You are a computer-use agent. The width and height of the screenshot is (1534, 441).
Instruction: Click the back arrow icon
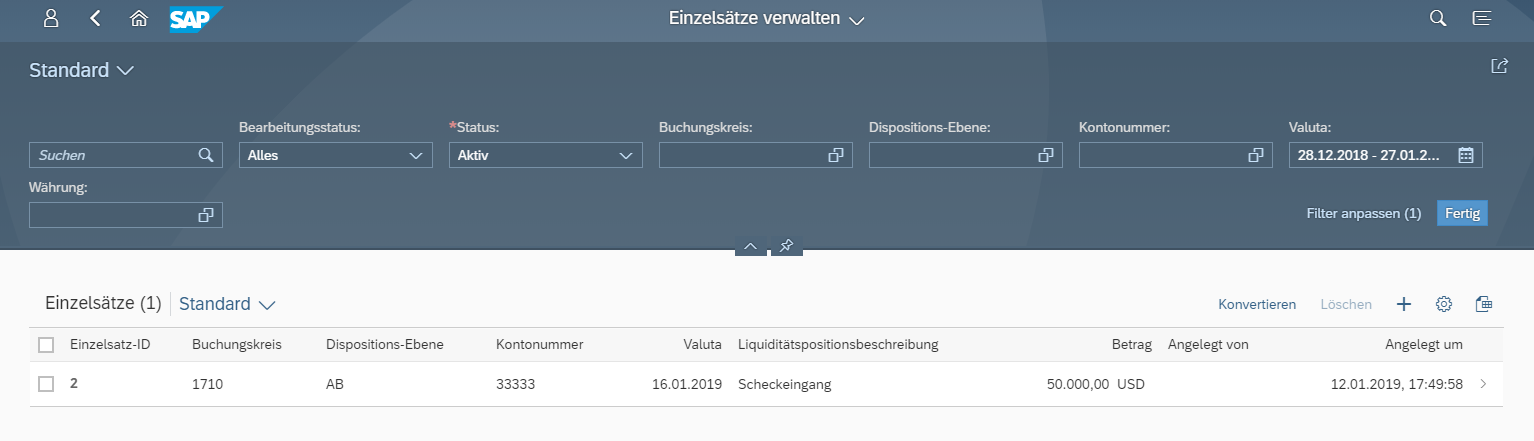96,19
